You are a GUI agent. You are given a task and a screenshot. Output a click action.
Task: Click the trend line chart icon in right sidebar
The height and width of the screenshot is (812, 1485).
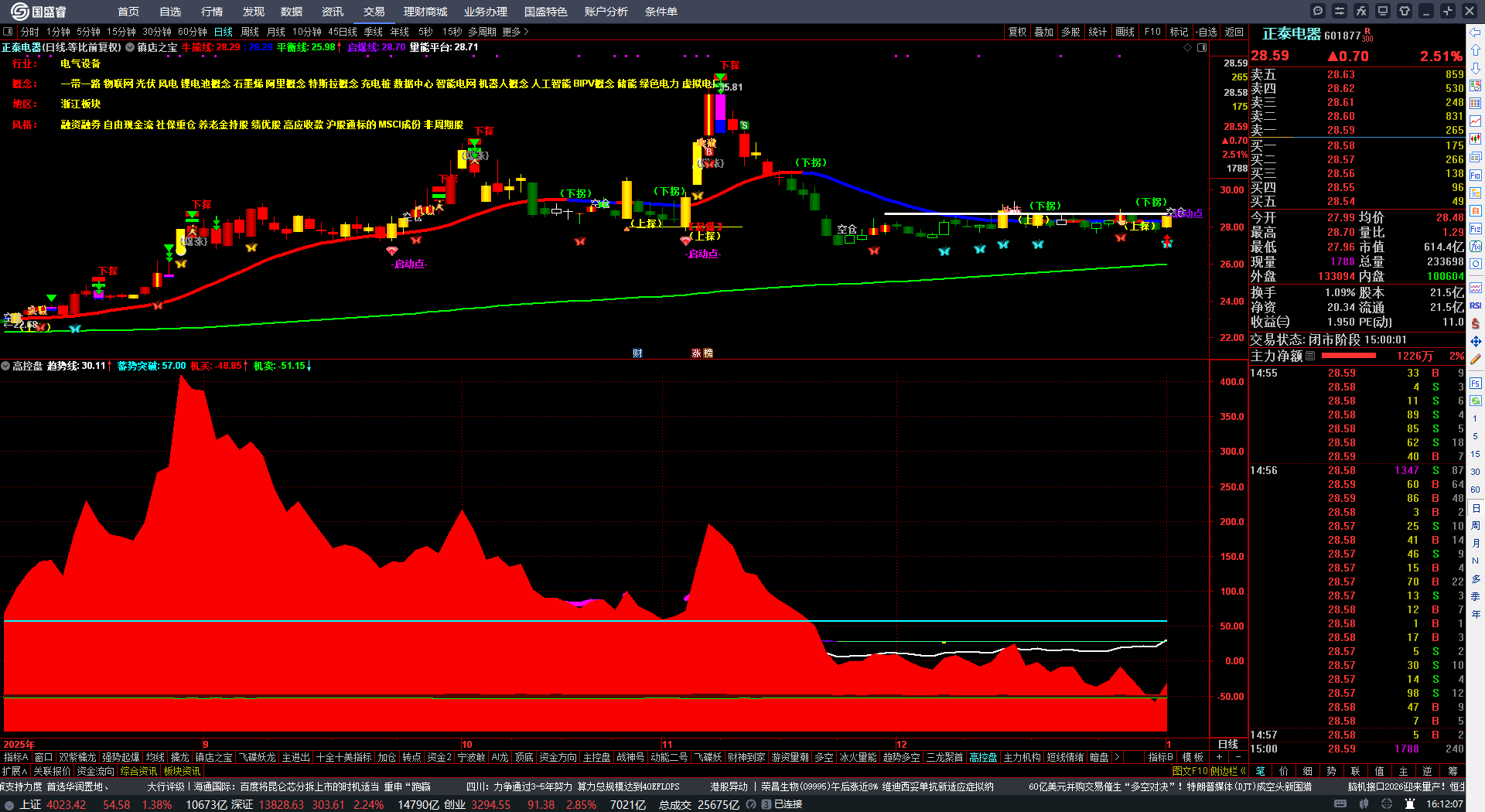click(x=1476, y=121)
